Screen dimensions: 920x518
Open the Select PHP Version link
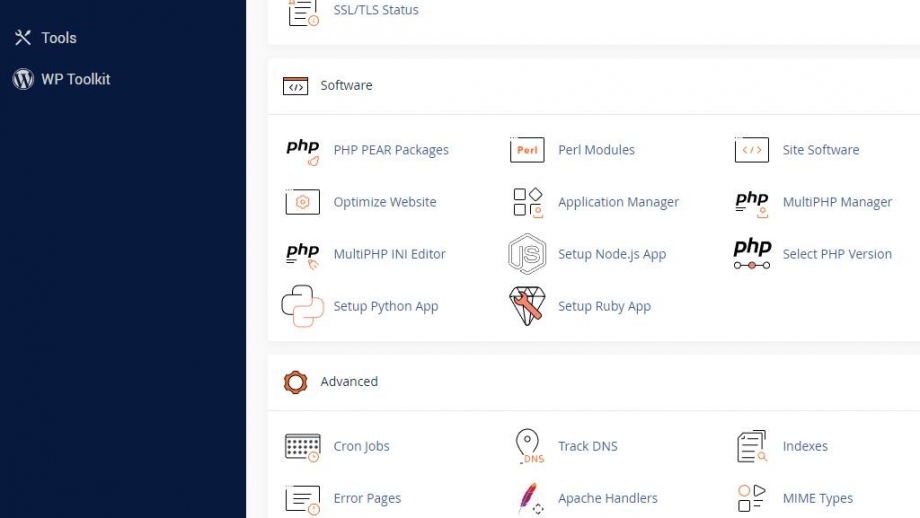click(x=837, y=254)
